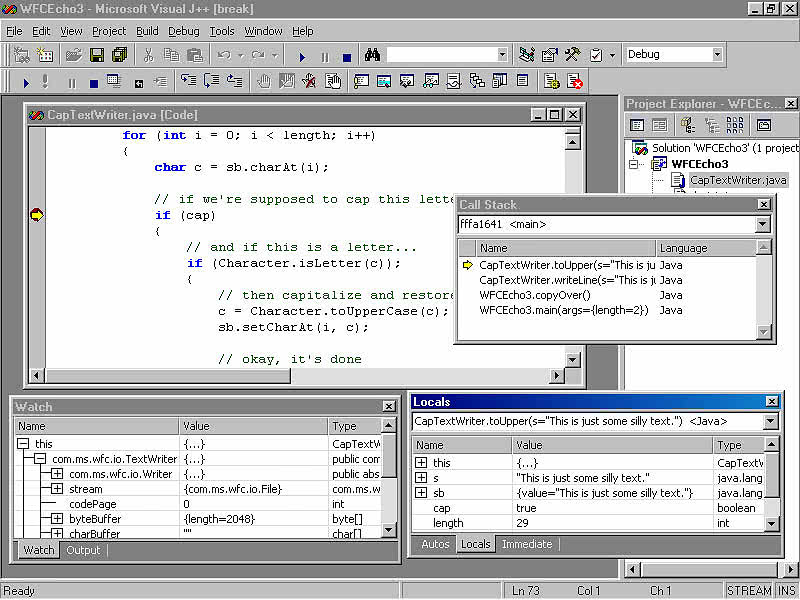
Task: Select WFCEcho3.main call stack frame
Action: pyautogui.click(x=564, y=310)
